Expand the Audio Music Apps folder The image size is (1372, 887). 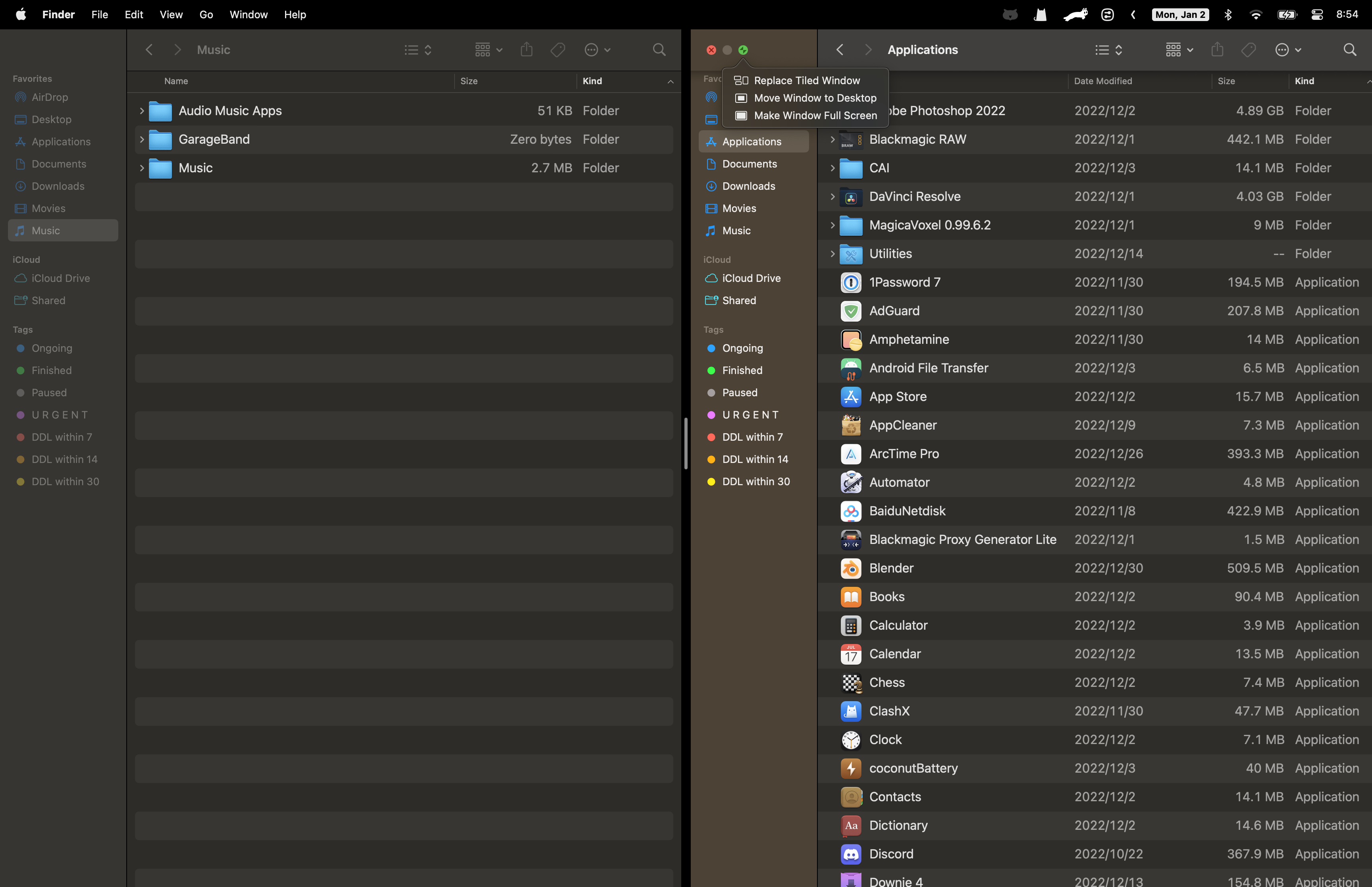click(x=142, y=111)
